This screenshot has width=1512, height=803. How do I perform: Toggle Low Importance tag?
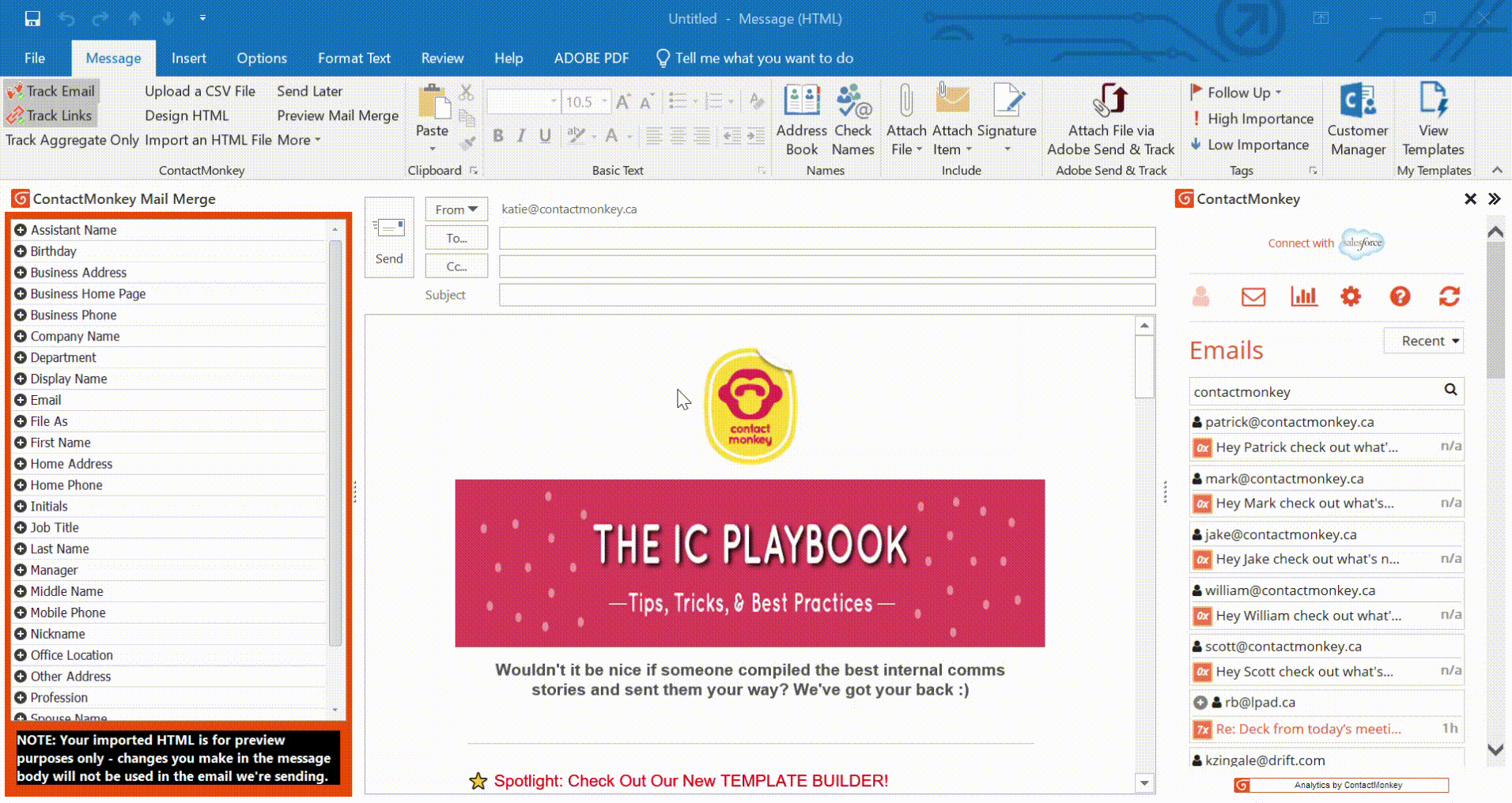click(x=1249, y=145)
